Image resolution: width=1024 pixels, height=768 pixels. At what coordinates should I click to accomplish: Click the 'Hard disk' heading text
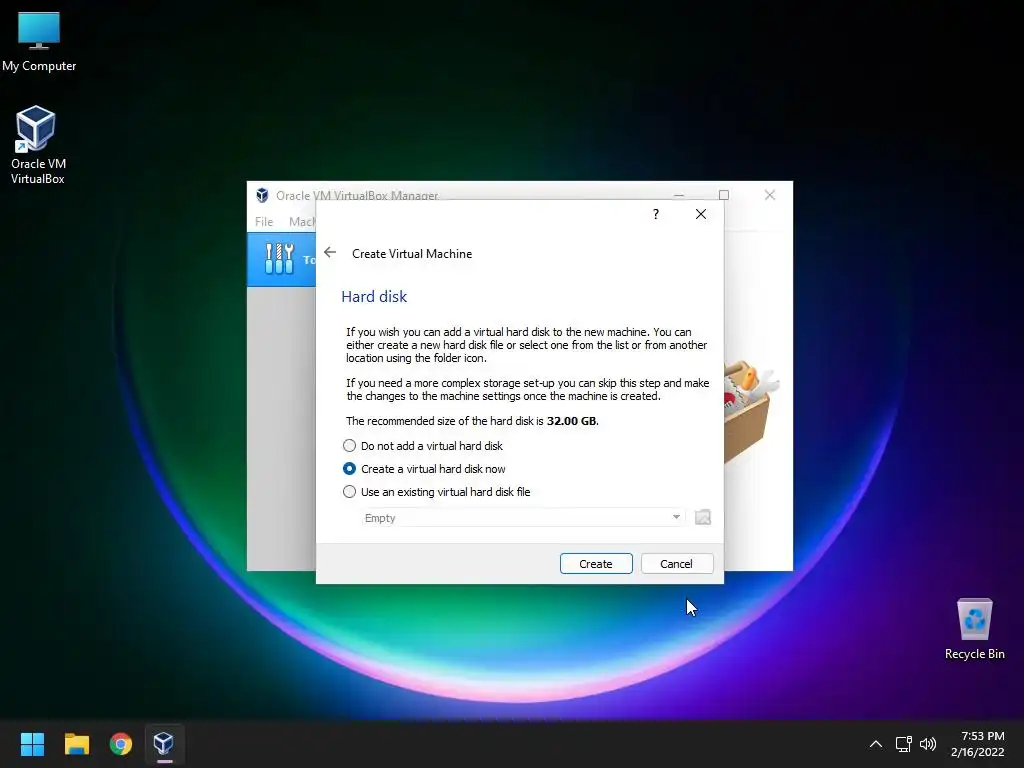coord(374,296)
